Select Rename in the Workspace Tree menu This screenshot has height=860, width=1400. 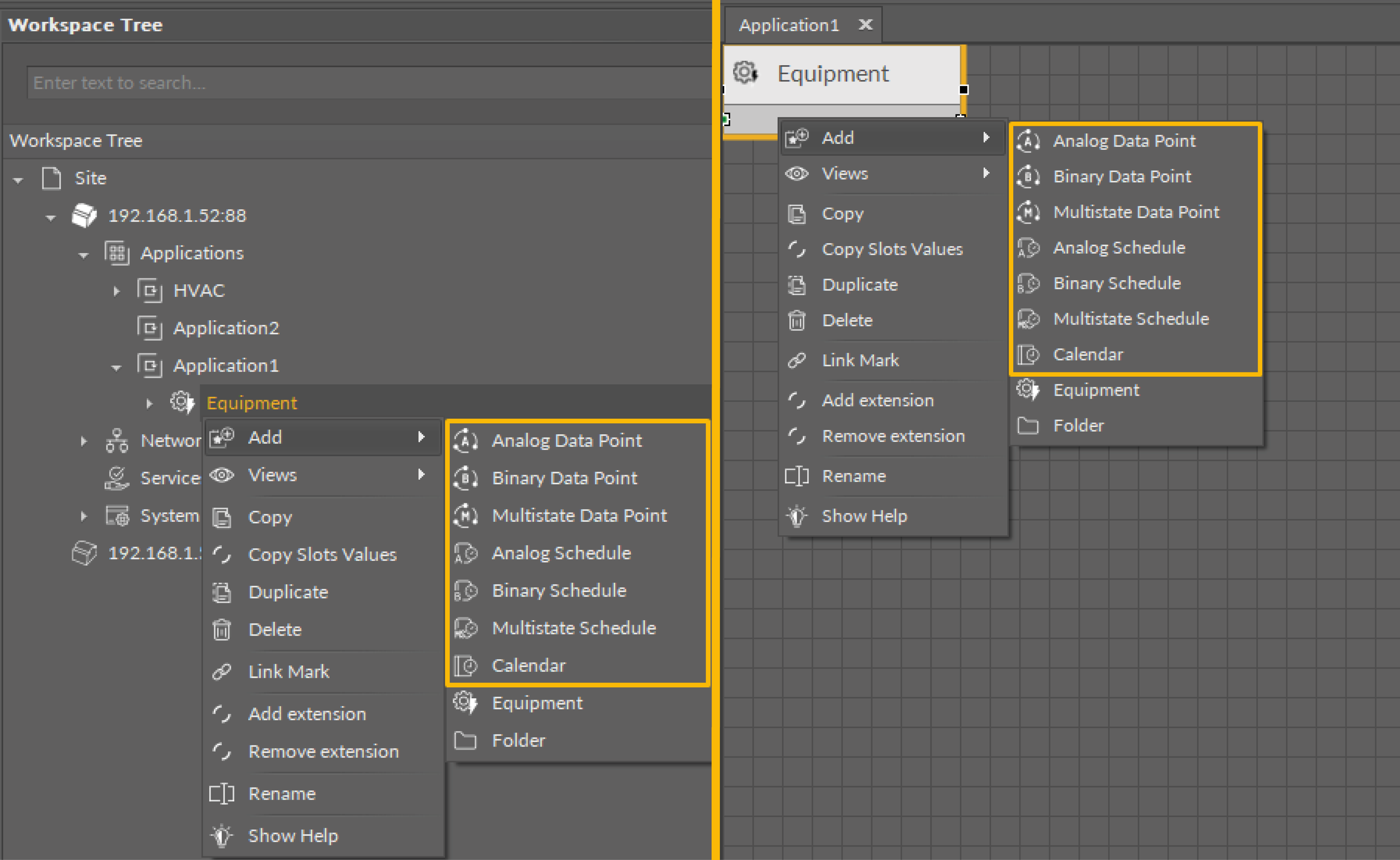282,793
